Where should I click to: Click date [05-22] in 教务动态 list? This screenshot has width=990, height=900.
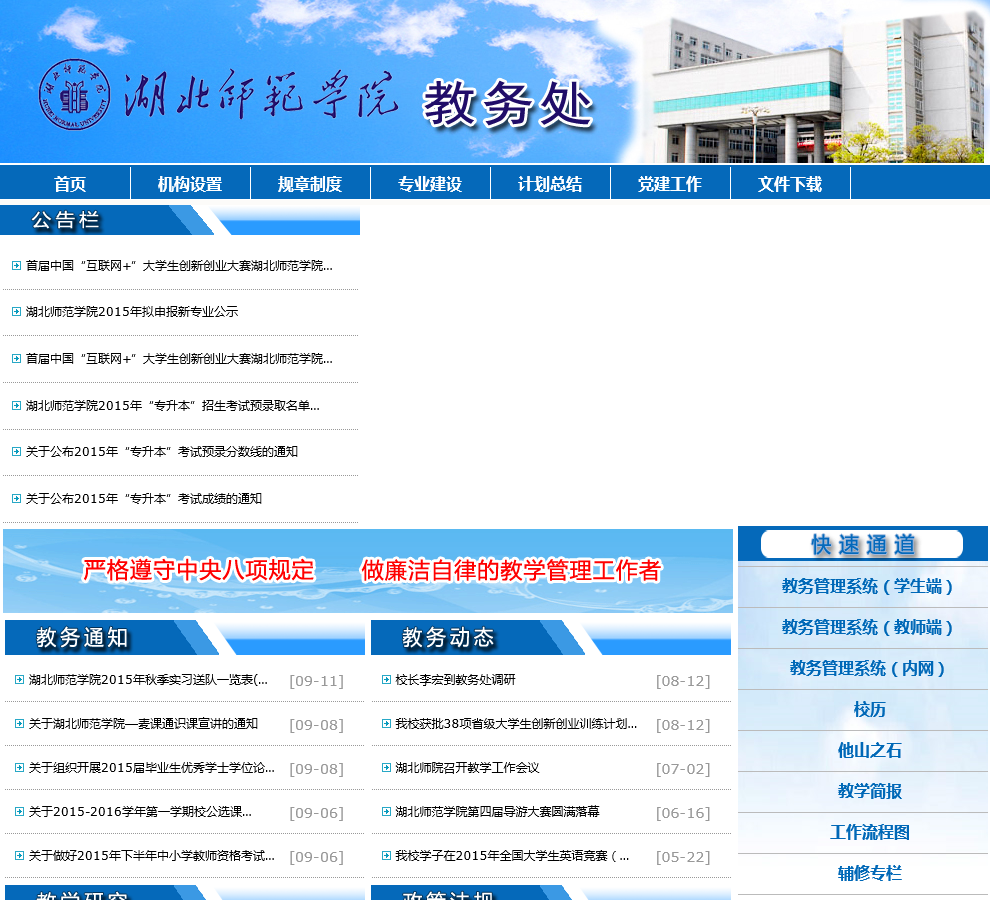coord(683,857)
